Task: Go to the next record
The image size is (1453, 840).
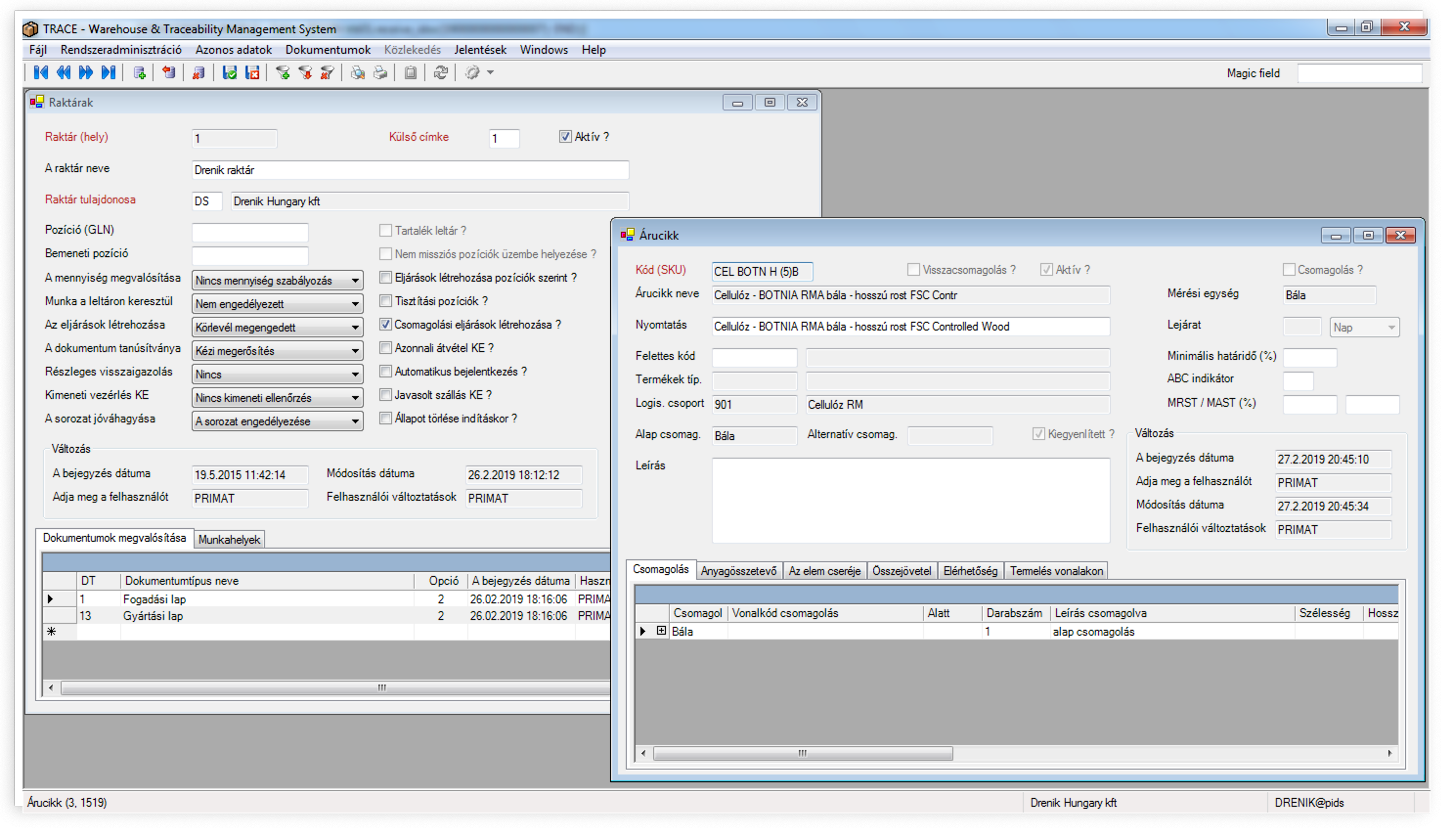Action: (x=86, y=73)
